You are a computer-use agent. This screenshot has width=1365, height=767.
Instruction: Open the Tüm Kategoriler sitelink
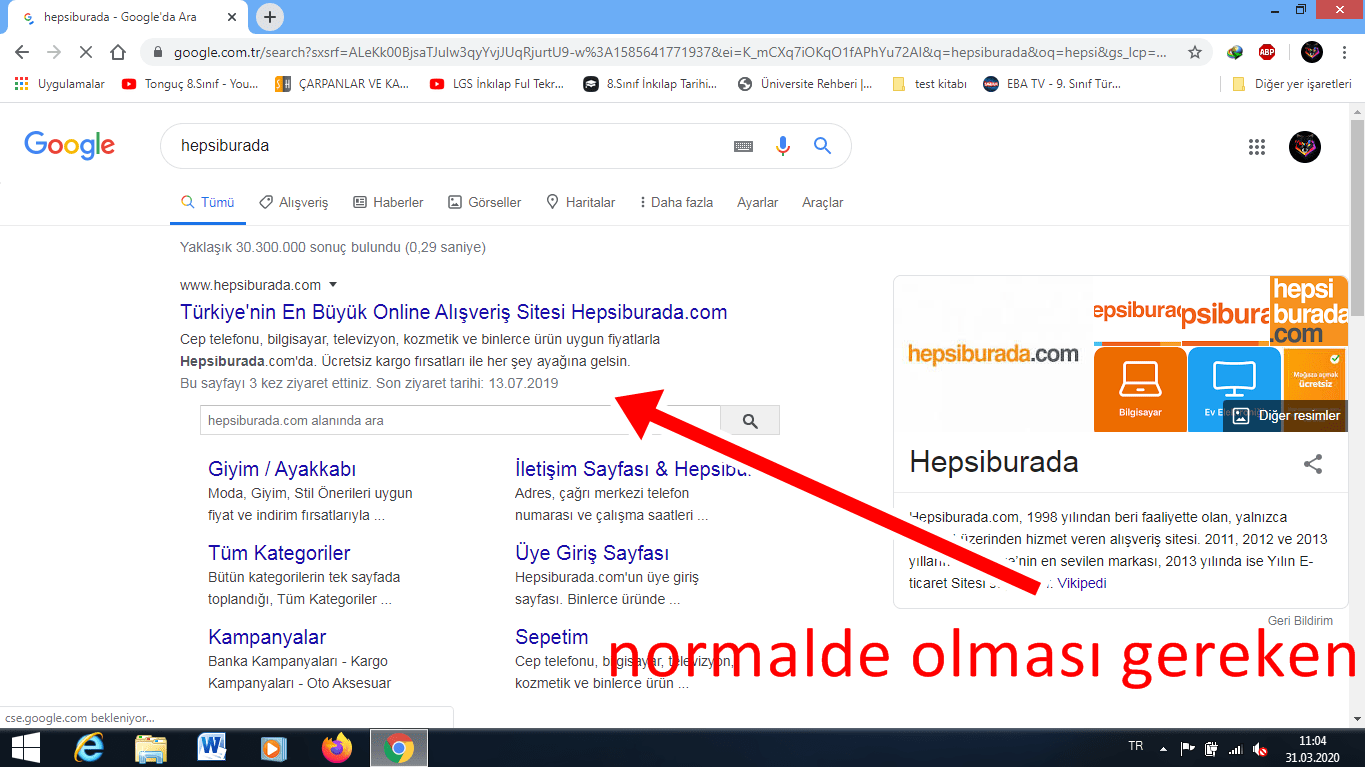(x=279, y=553)
